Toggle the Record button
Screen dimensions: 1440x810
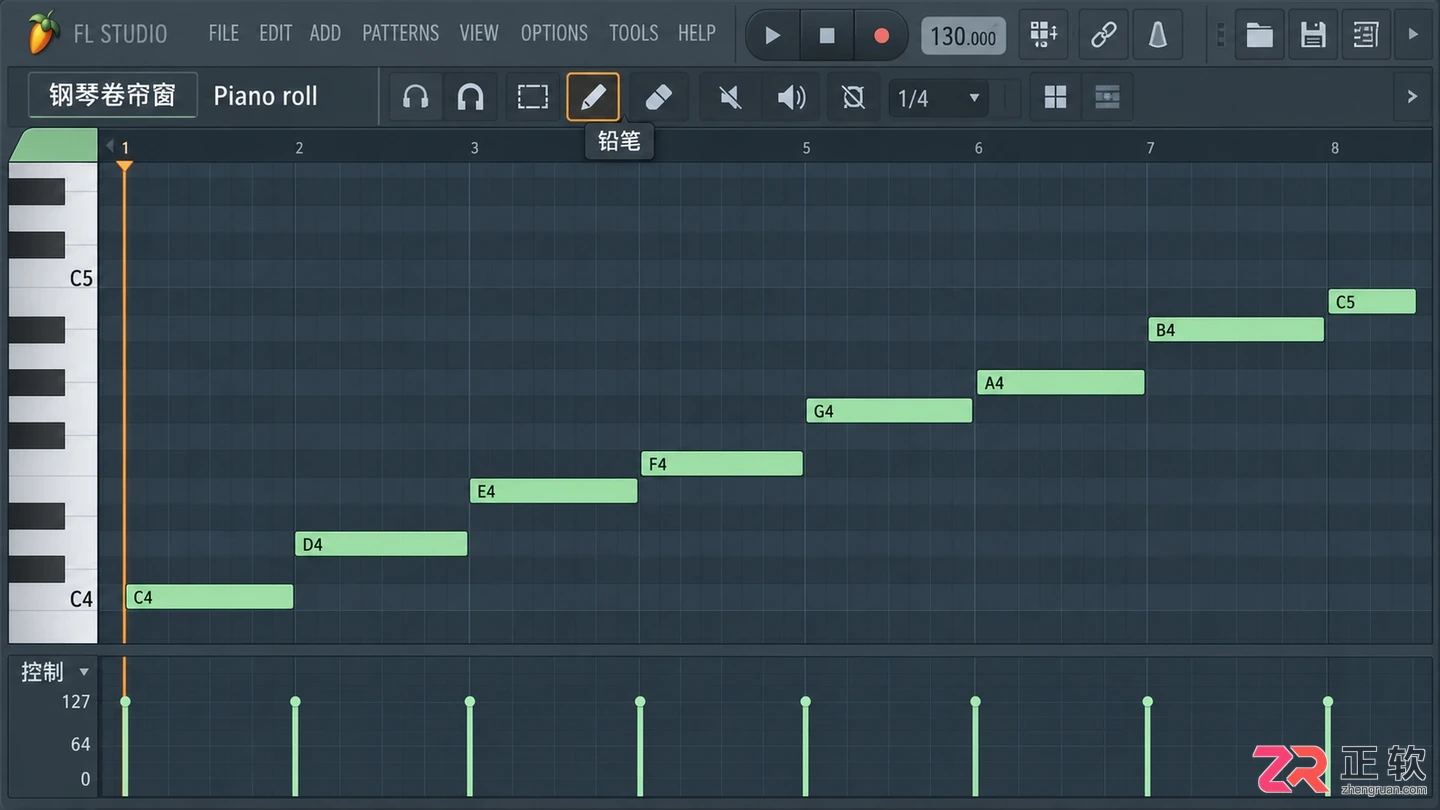[x=881, y=36]
